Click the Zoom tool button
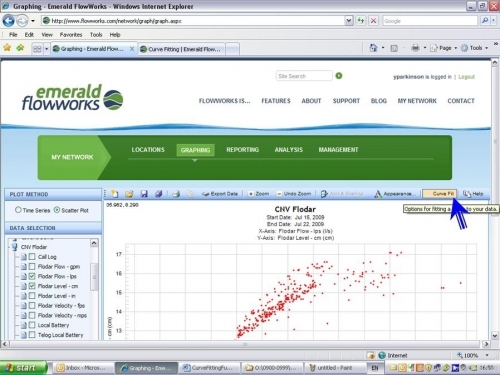This screenshot has width=500, height=375. click(x=258, y=194)
